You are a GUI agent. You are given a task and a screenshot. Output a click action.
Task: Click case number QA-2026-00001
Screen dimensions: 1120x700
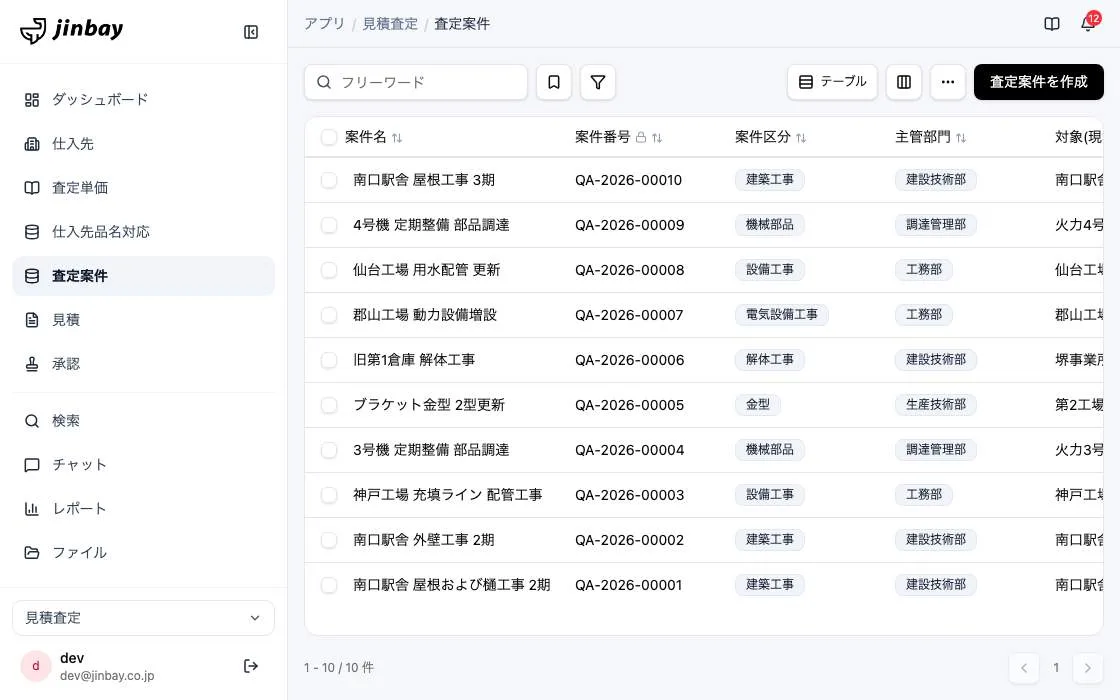[x=629, y=585]
